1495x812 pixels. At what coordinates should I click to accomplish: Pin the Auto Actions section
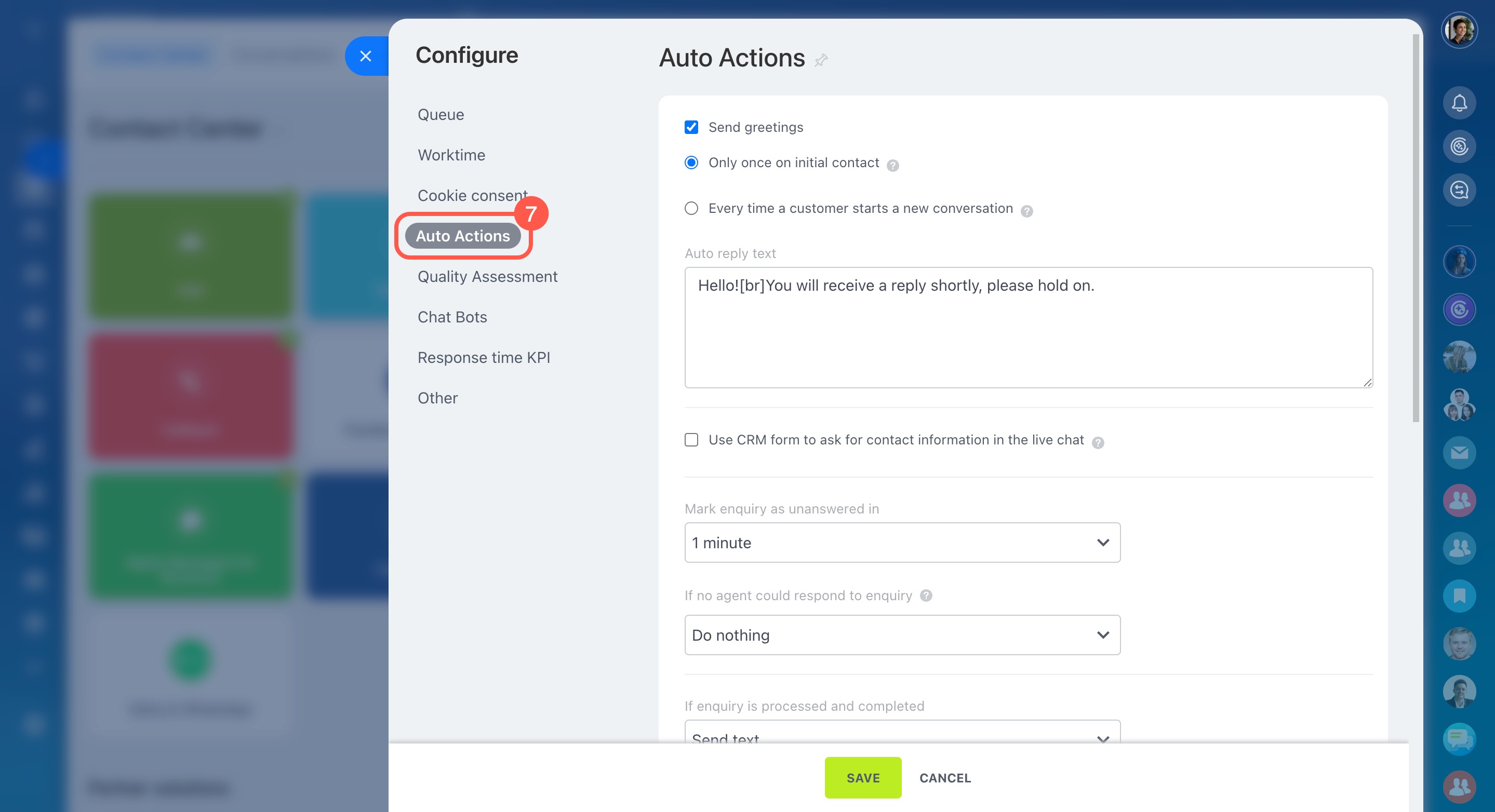(821, 60)
